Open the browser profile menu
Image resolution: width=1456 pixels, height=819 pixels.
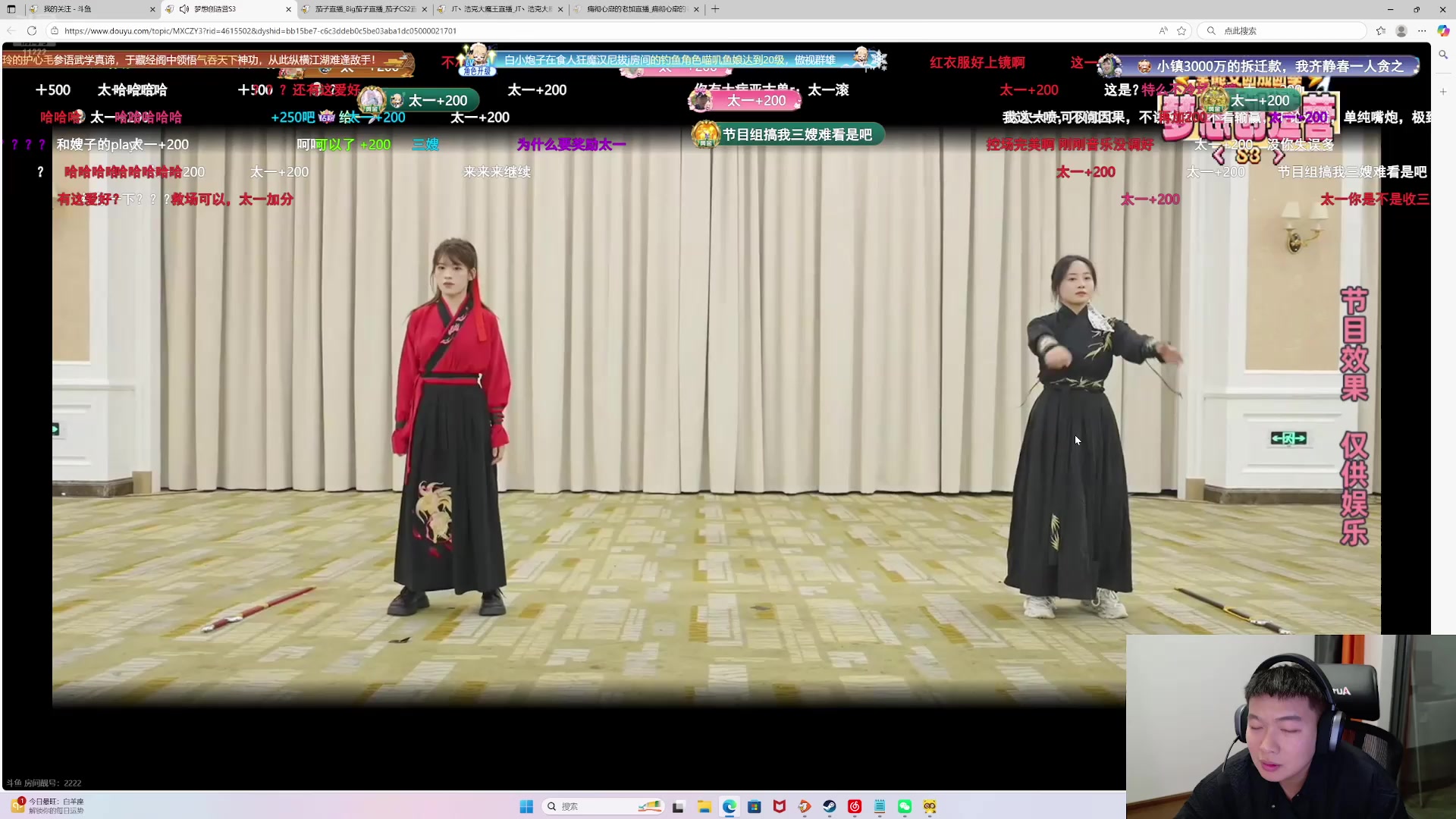click(x=1401, y=30)
